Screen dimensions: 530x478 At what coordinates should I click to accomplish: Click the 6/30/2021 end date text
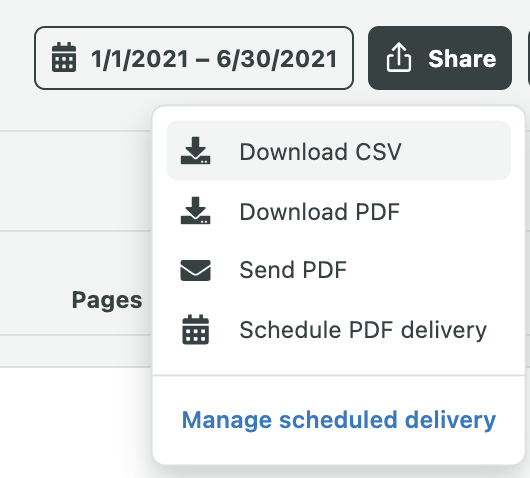click(277, 59)
